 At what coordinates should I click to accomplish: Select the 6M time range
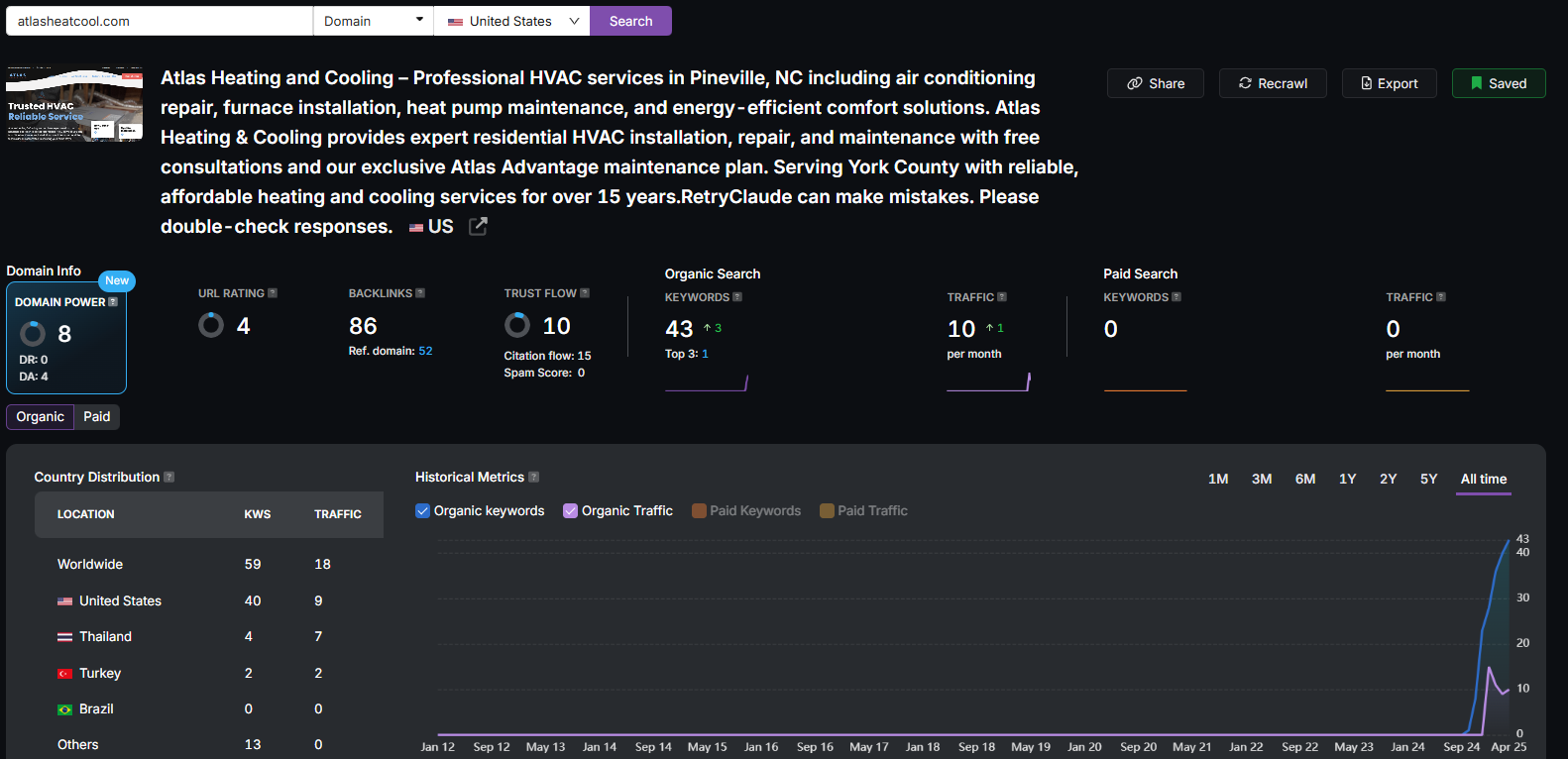(x=1305, y=479)
